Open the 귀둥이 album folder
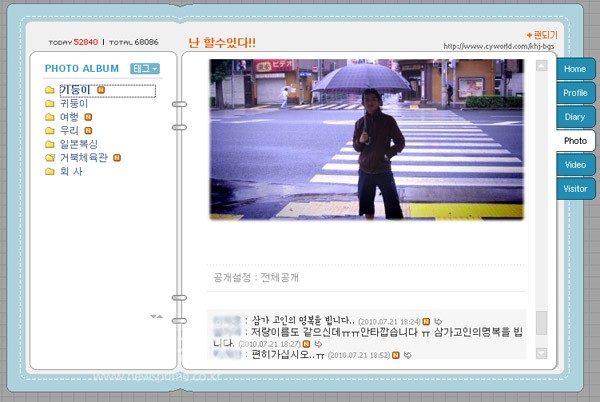This screenshot has width=600, height=402. pos(74,103)
